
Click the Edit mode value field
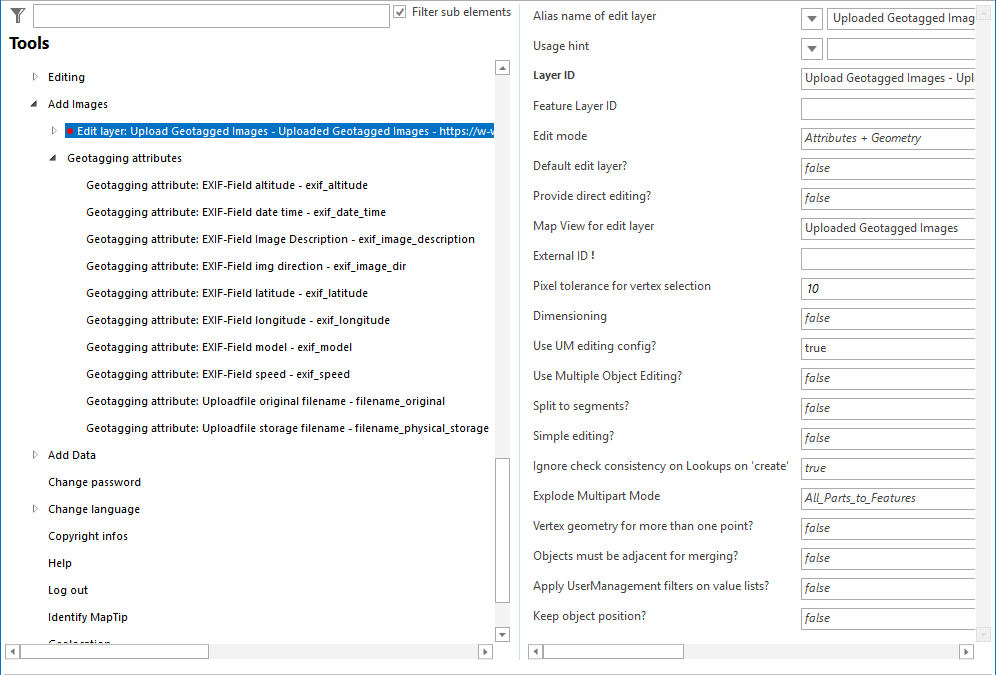coord(888,138)
